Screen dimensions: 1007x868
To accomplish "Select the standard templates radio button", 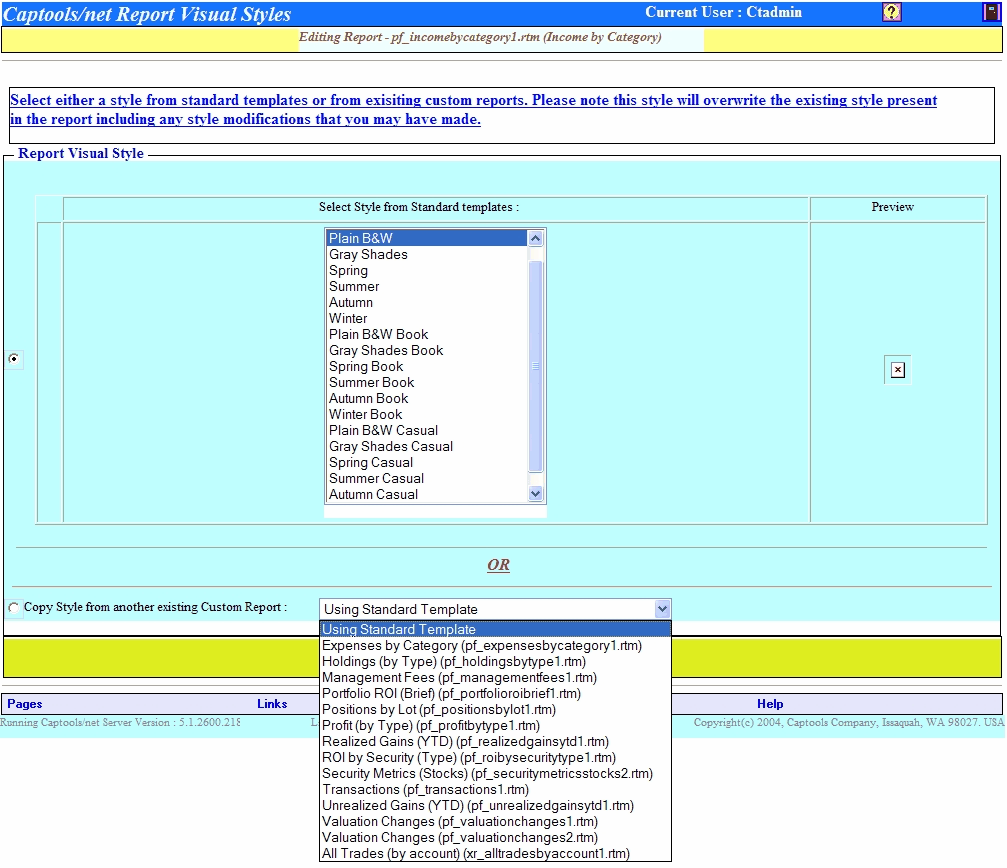I will pos(14,359).
